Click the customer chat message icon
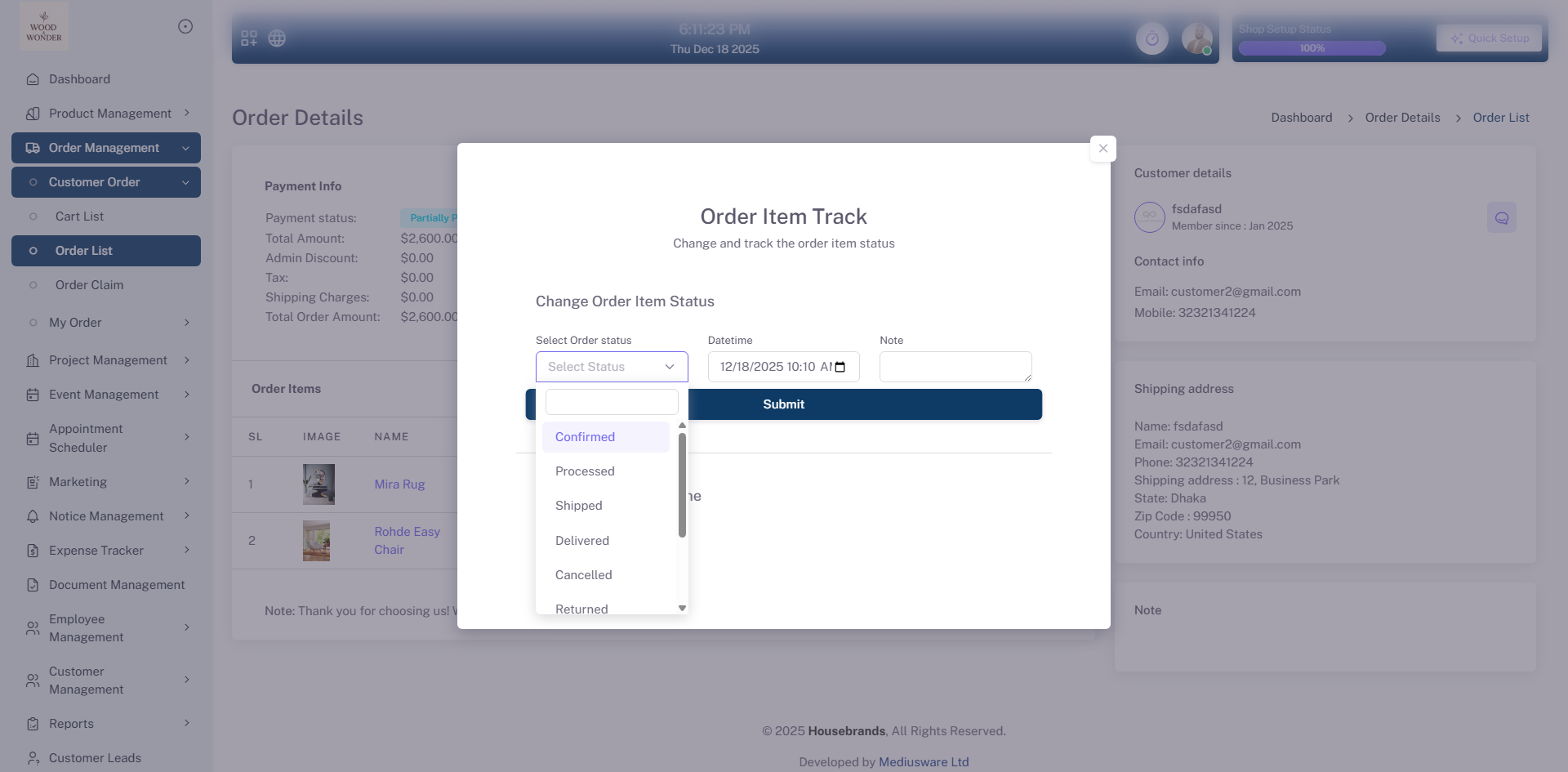Viewport: 1568px width, 772px height. [1501, 217]
